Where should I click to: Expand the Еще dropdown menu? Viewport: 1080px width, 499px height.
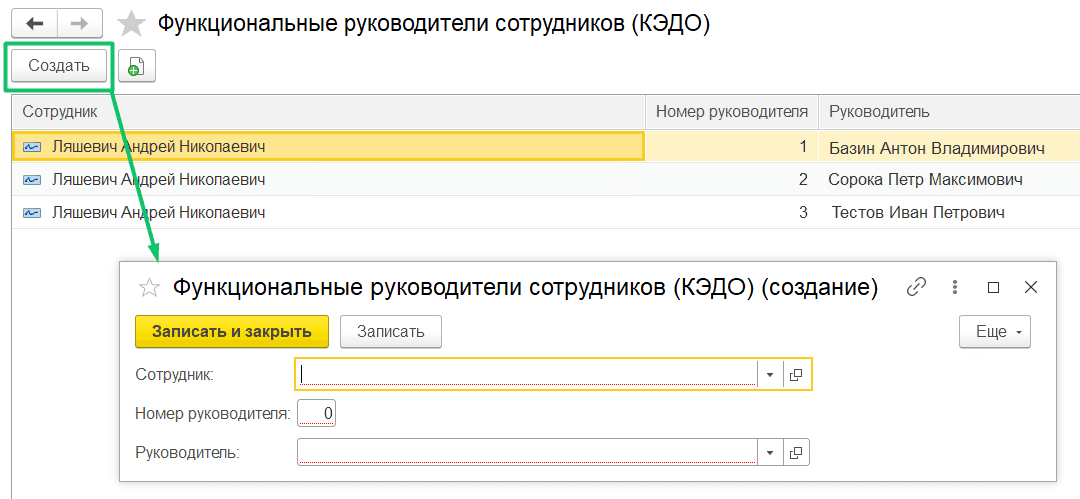tap(995, 332)
